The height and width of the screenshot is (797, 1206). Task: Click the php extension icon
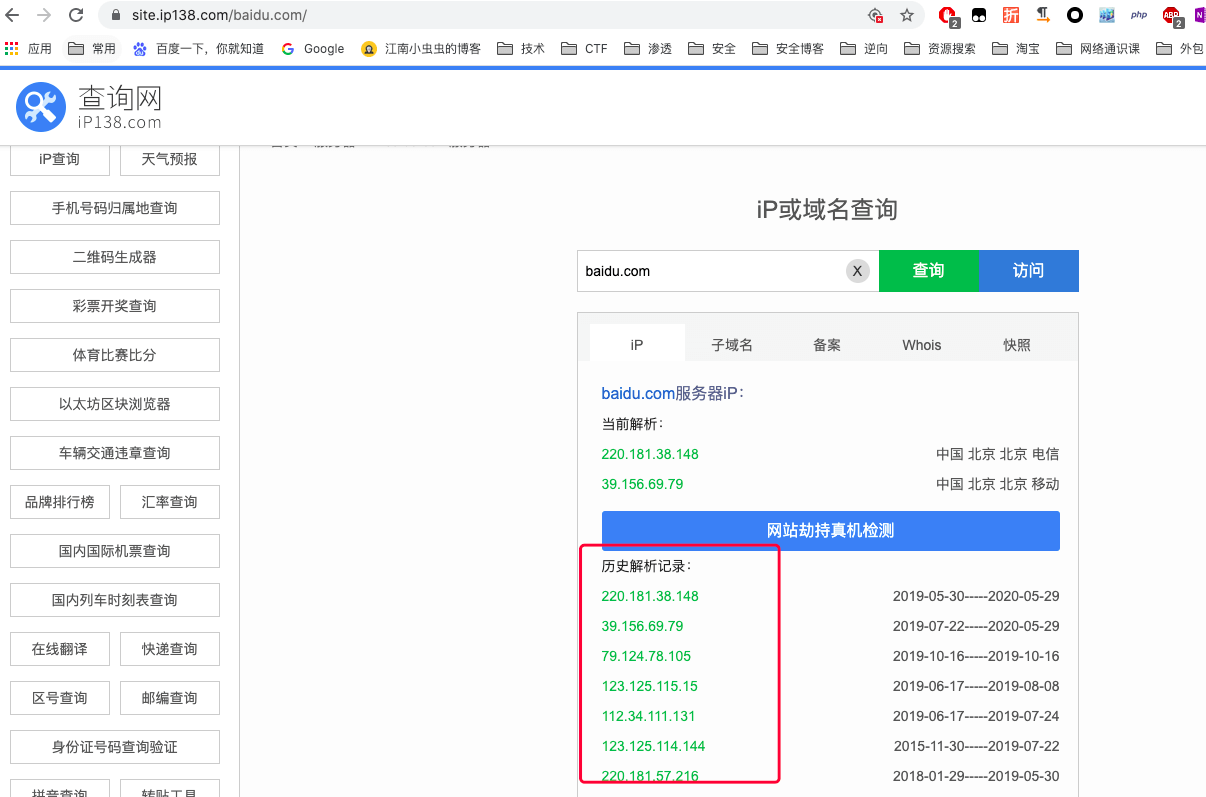[1138, 15]
